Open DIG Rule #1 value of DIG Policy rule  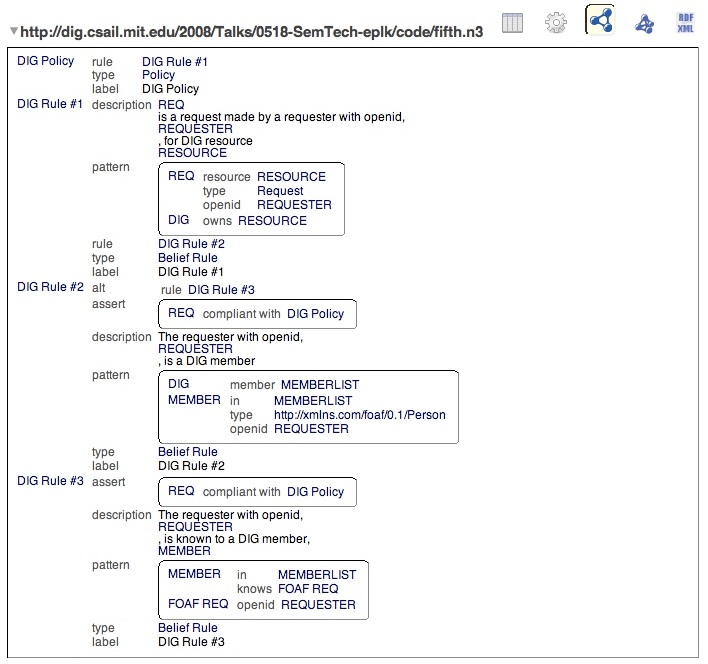(x=175, y=61)
